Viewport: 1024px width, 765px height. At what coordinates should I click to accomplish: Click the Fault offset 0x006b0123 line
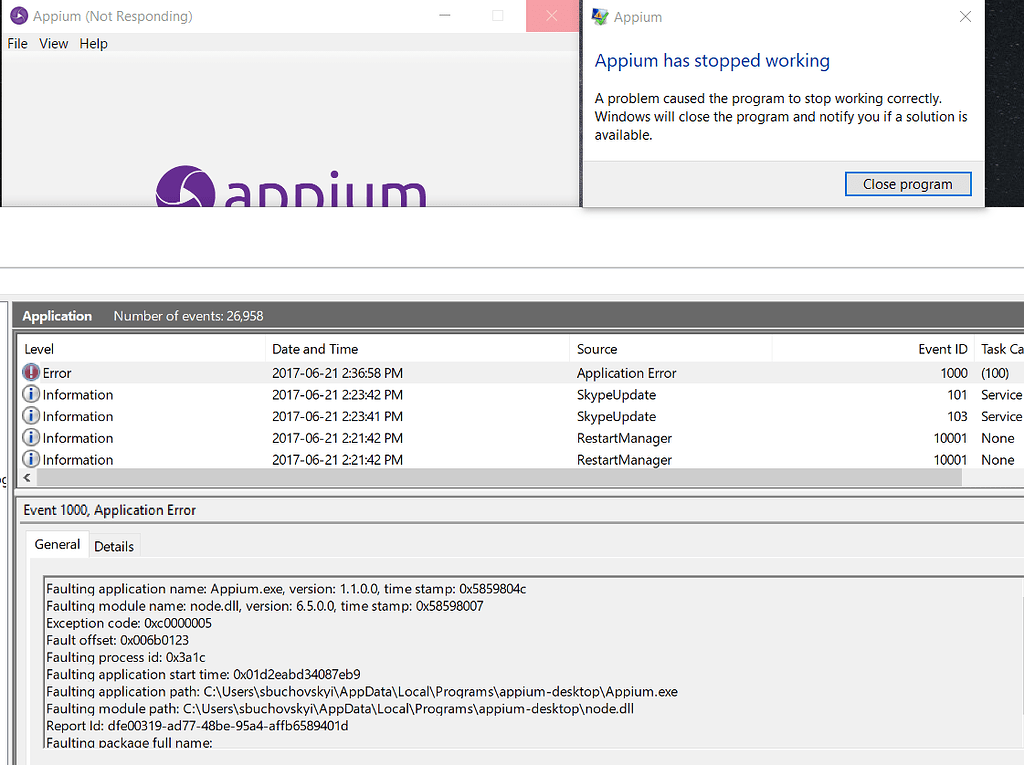(x=118, y=640)
